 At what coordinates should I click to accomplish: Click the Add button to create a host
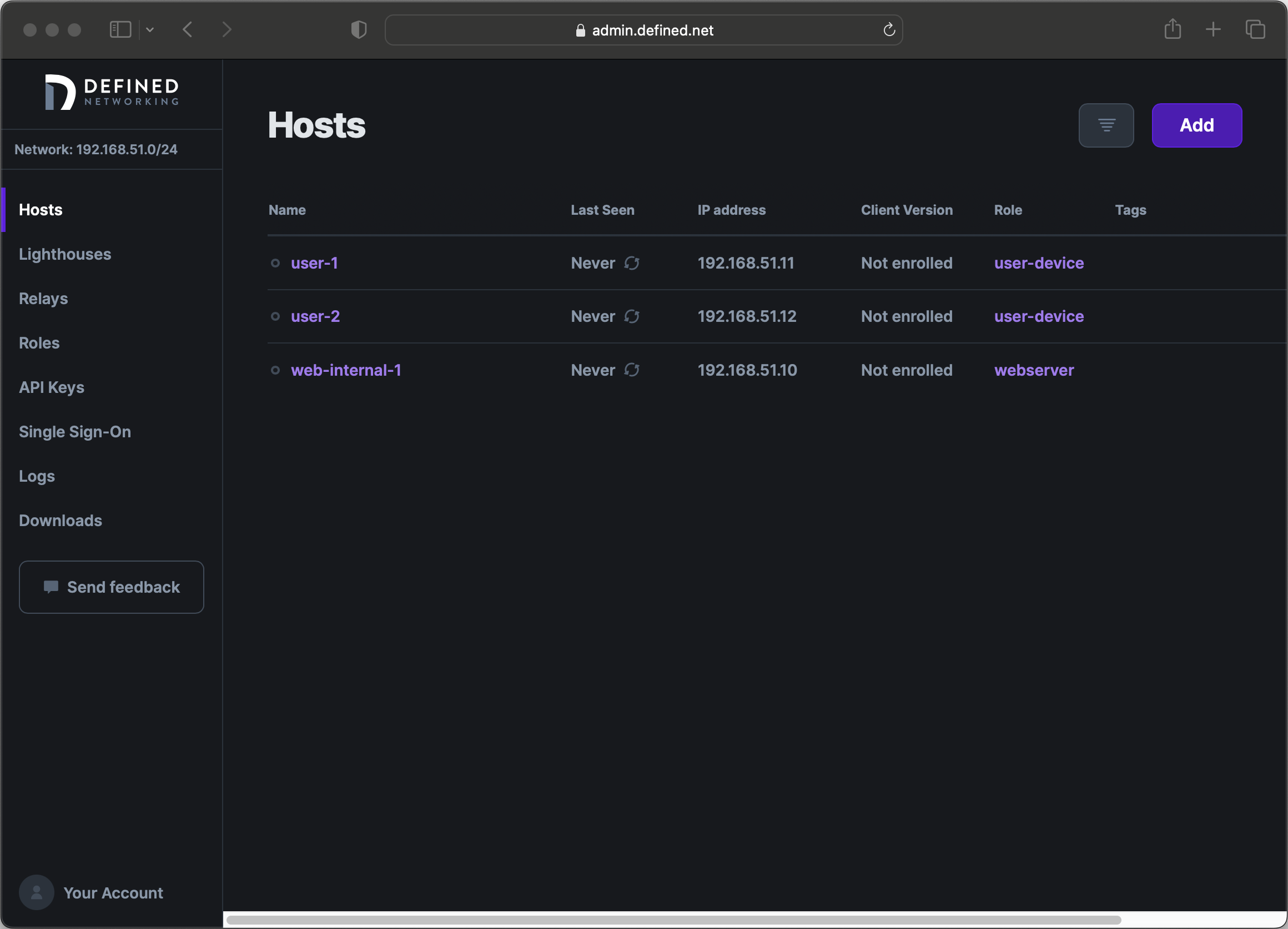coord(1196,125)
